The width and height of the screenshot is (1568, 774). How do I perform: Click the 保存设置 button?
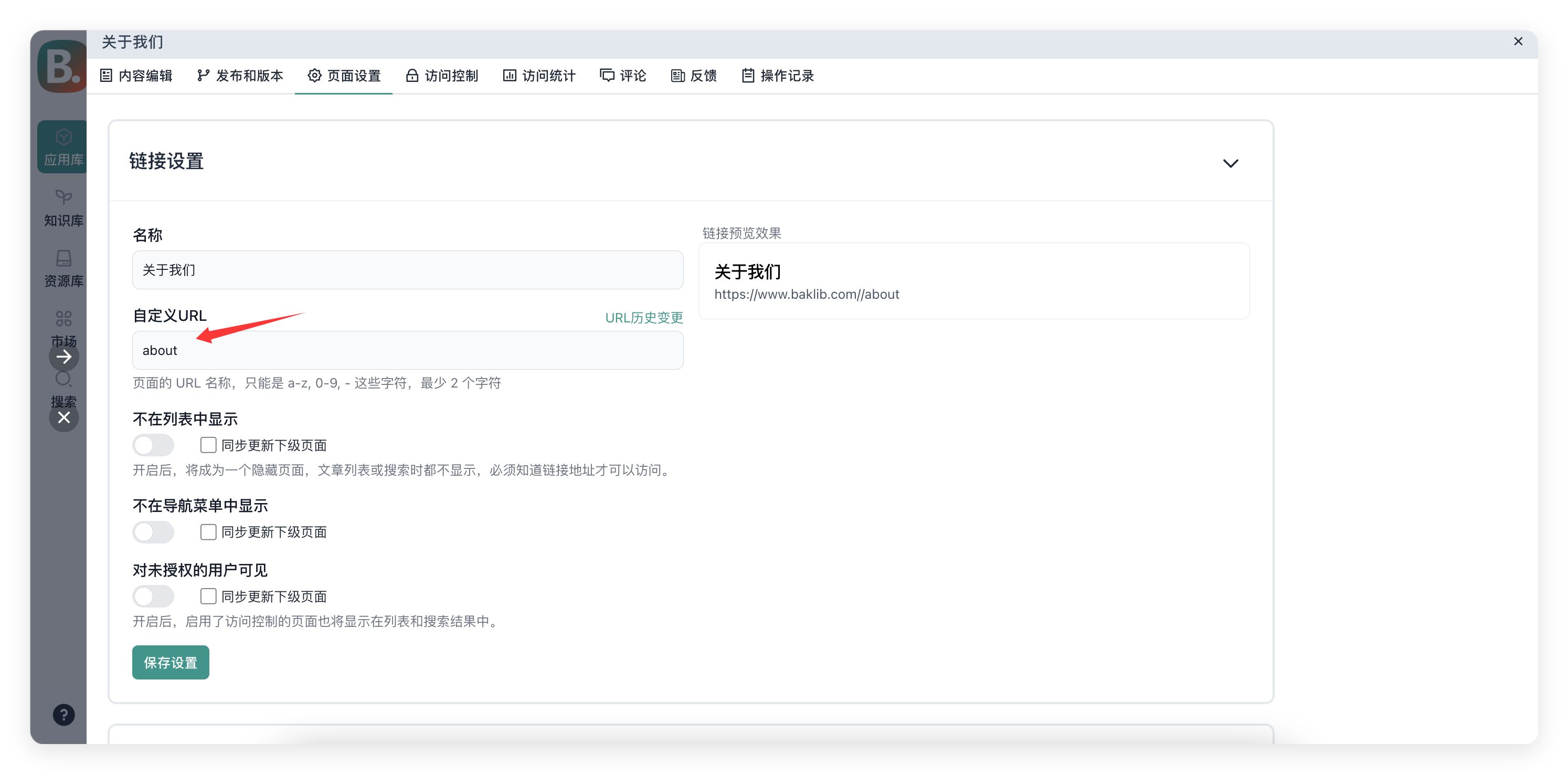coord(171,662)
